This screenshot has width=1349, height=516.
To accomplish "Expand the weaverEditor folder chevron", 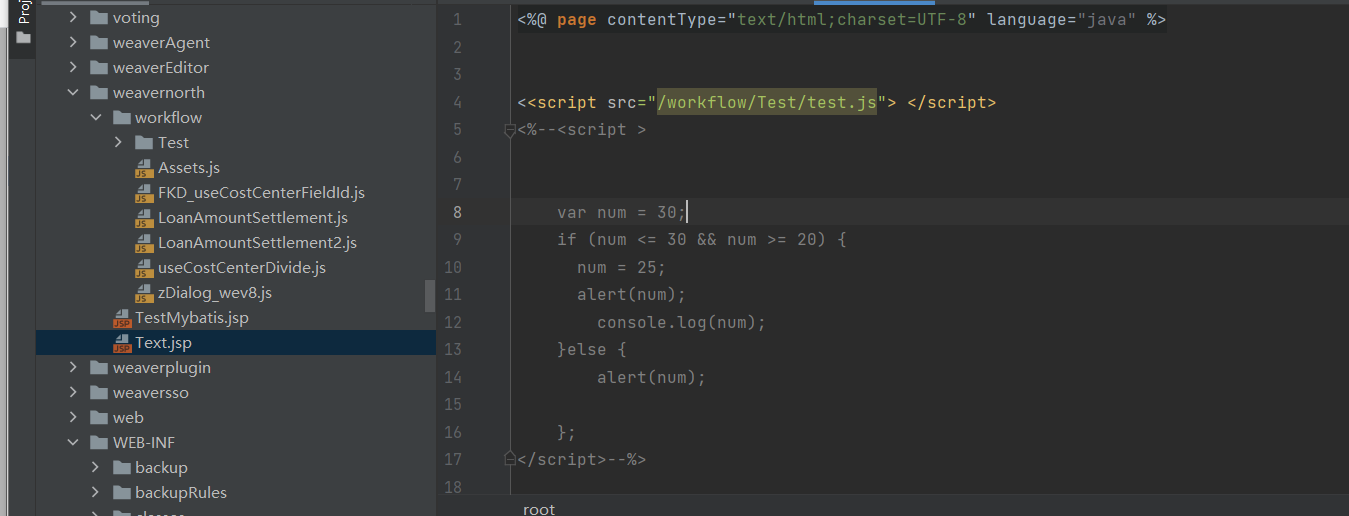I will 73,68.
